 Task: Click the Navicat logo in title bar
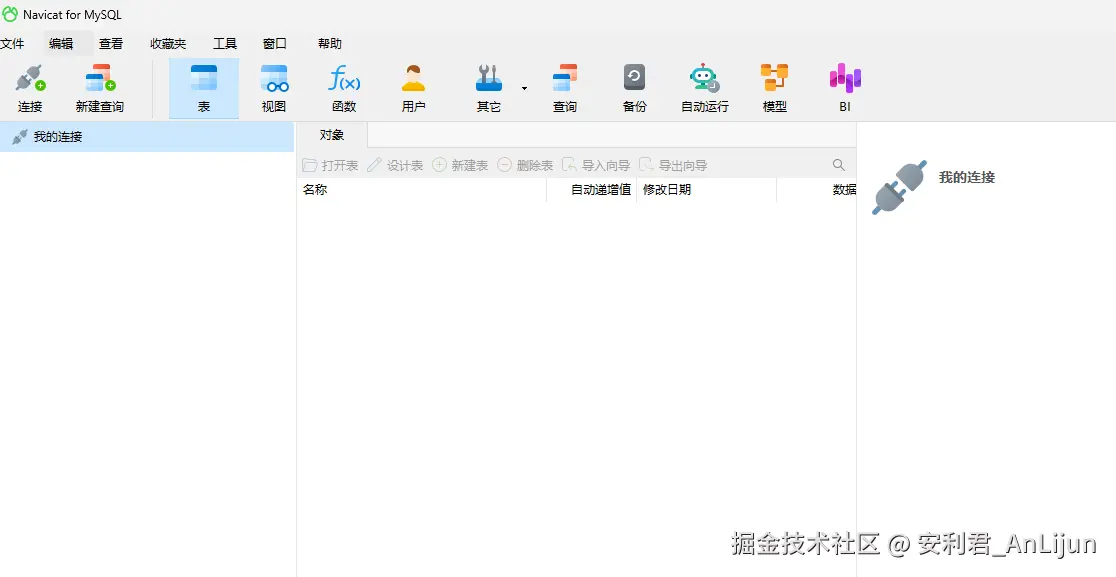point(10,14)
